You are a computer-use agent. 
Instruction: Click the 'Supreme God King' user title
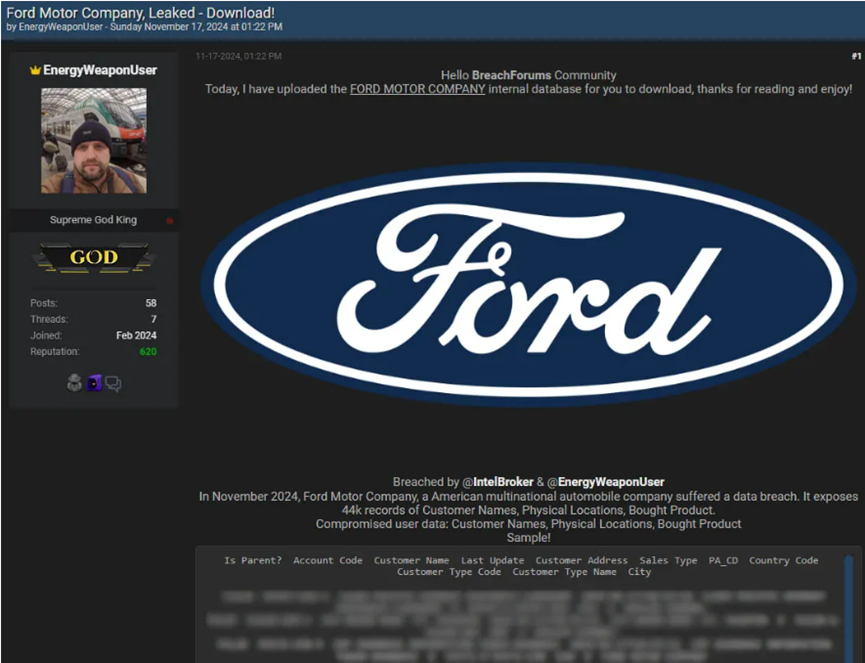click(93, 220)
